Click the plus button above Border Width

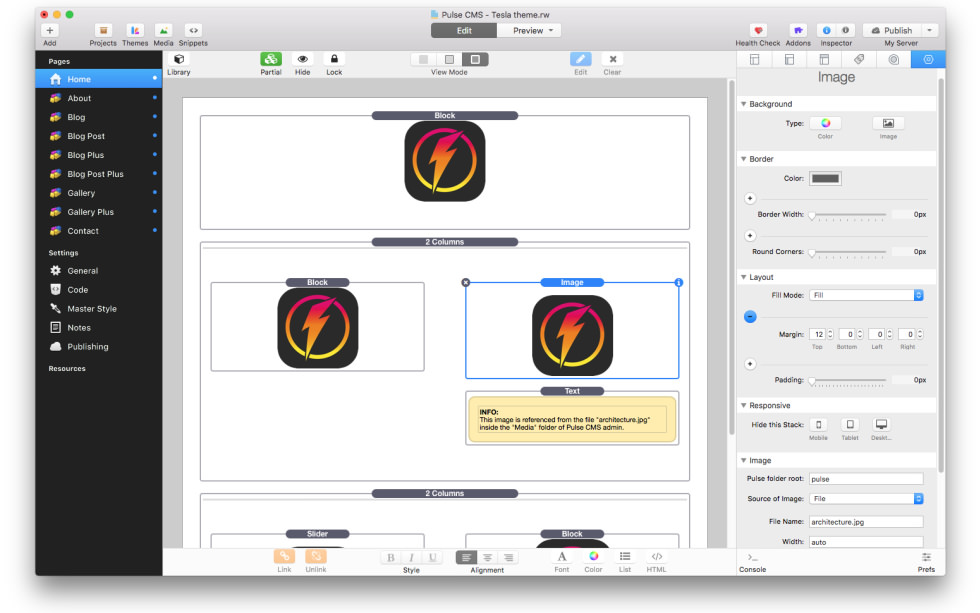click(x=750, y=199)
